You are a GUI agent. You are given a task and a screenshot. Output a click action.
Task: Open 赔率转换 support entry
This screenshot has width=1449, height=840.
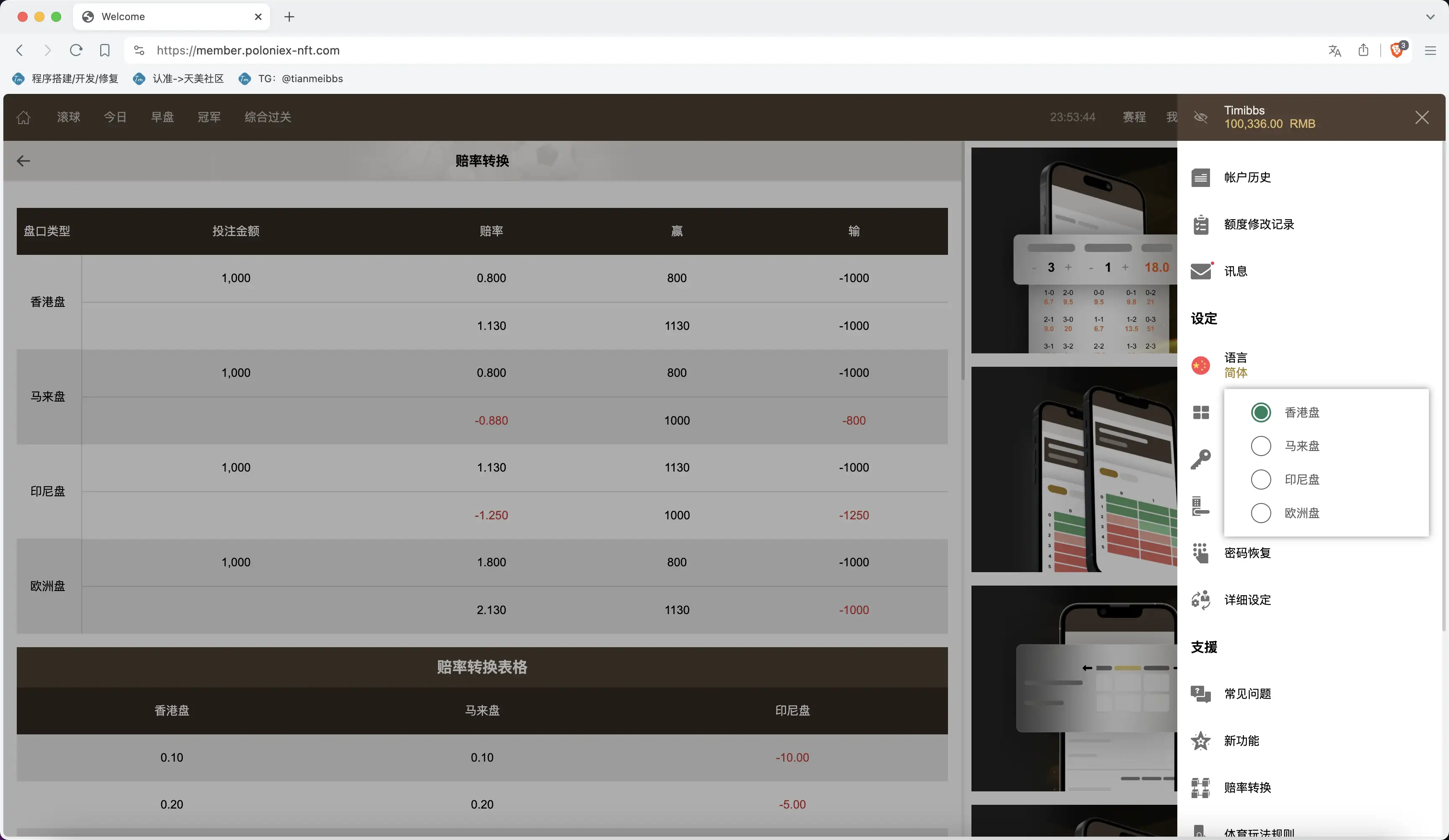[1247, 788]
